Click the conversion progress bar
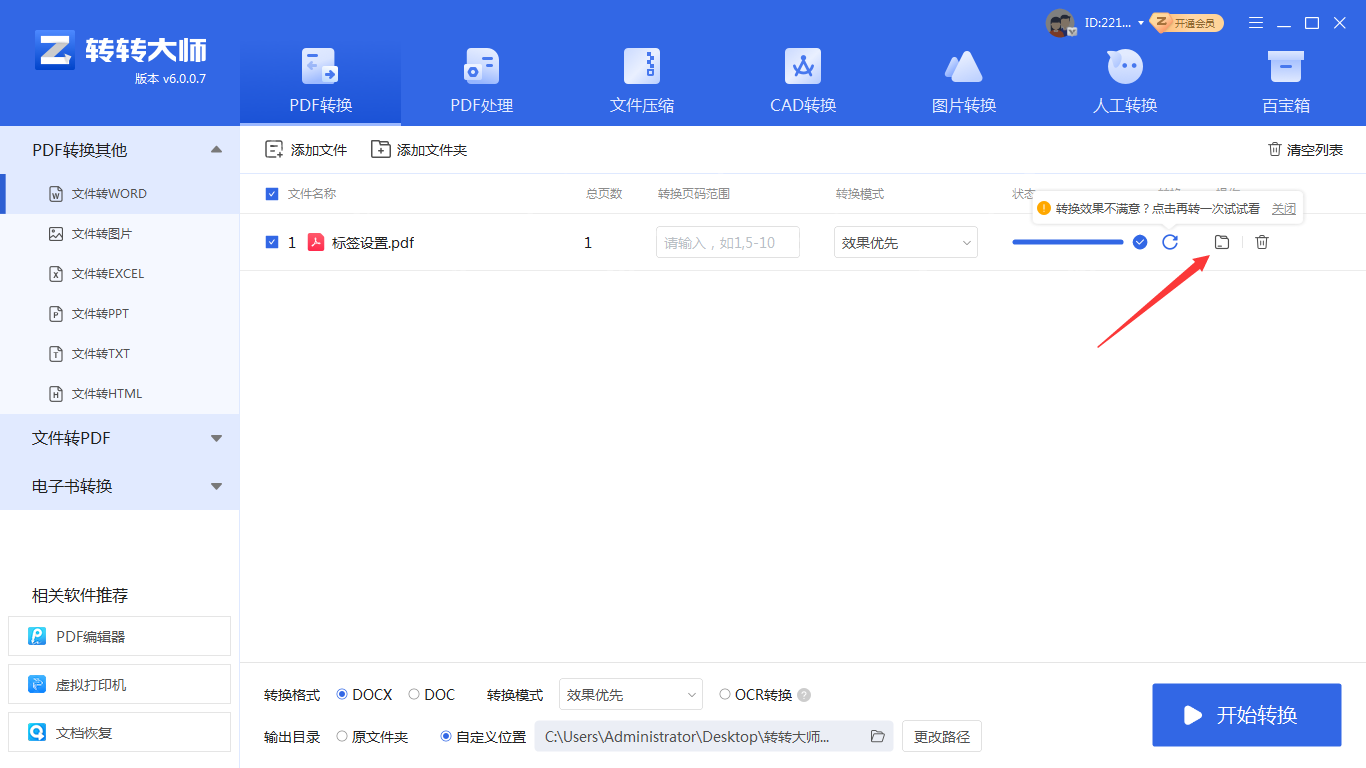Screen dimensions: 1366x768 (1067, 242)
